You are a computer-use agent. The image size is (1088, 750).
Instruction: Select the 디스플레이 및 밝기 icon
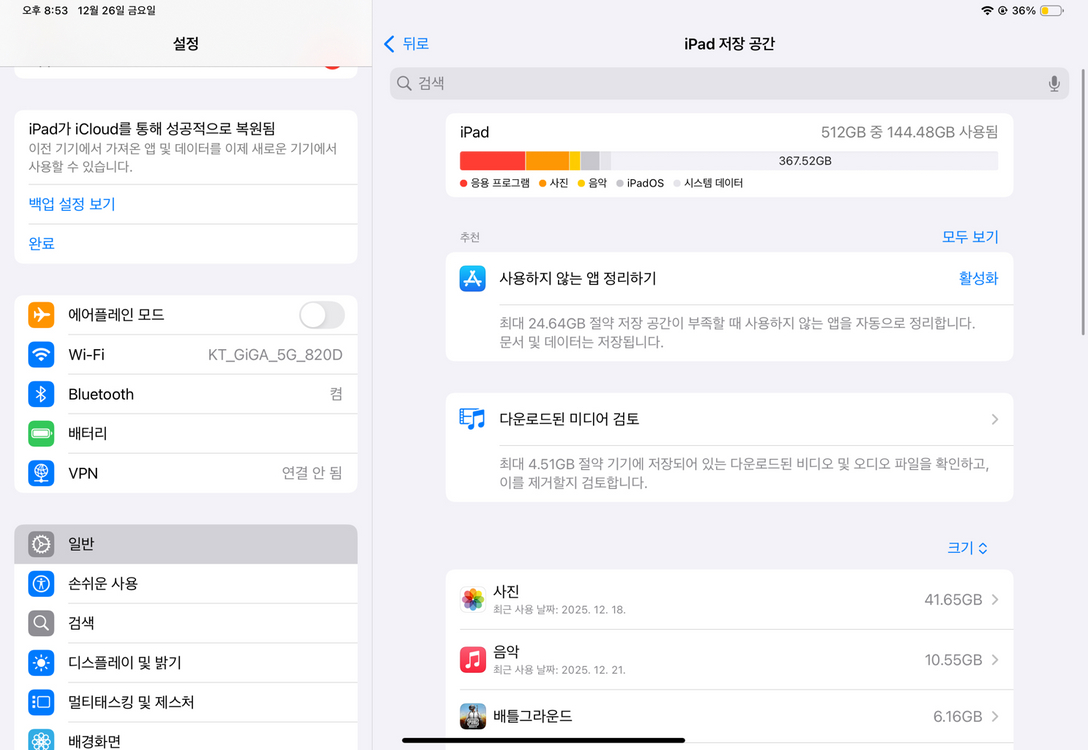tap(41, 662)
